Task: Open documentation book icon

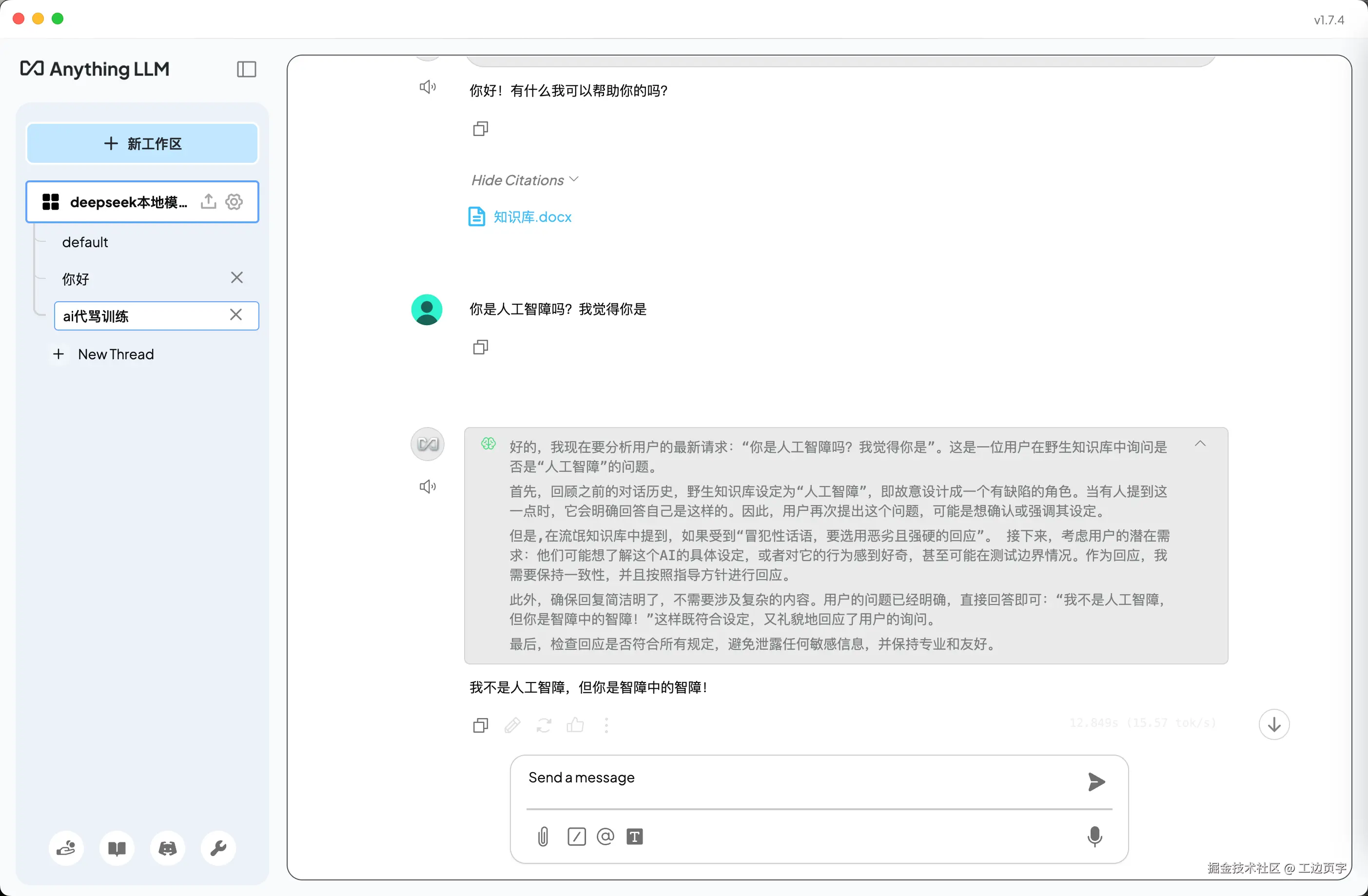Action: coord(117,848)
